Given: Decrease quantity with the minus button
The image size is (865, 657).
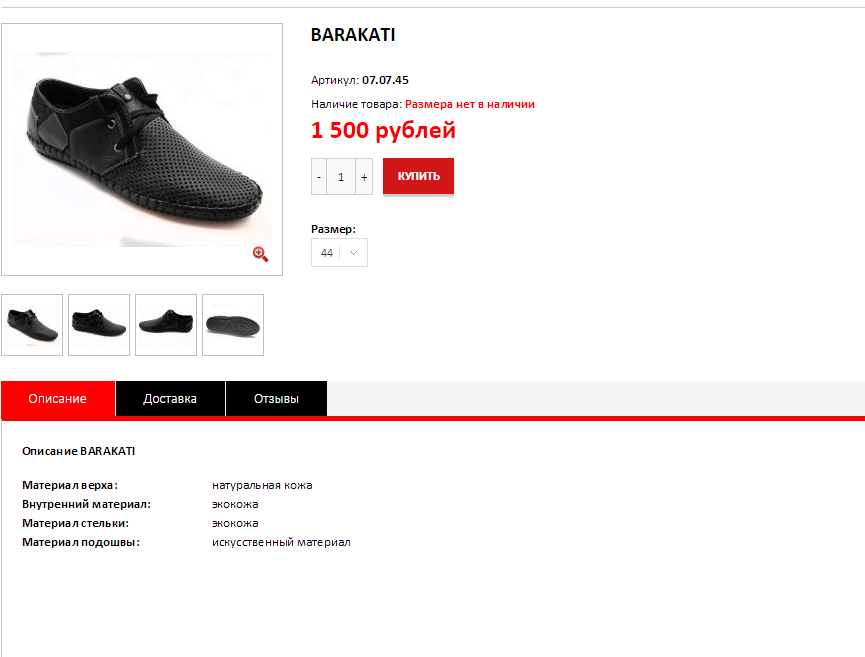Looking at the screenshot, I should click(x=319, y=177).
